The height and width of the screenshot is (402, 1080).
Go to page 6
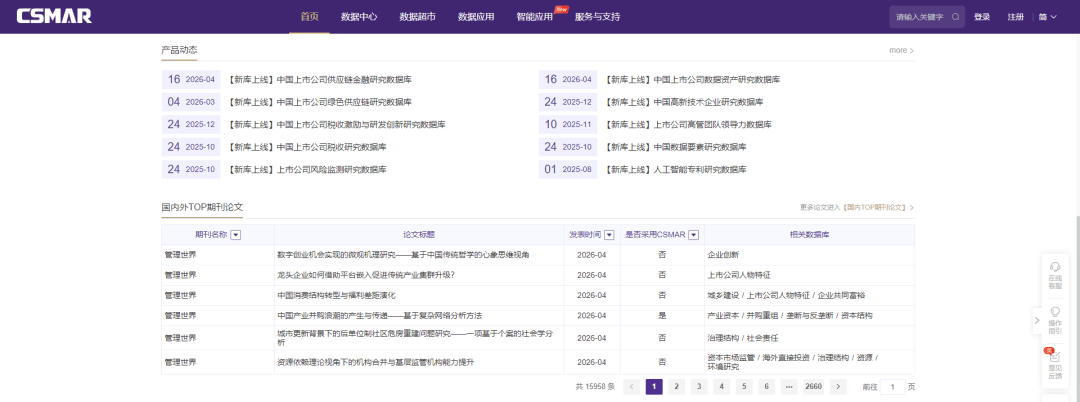[766, 387]
